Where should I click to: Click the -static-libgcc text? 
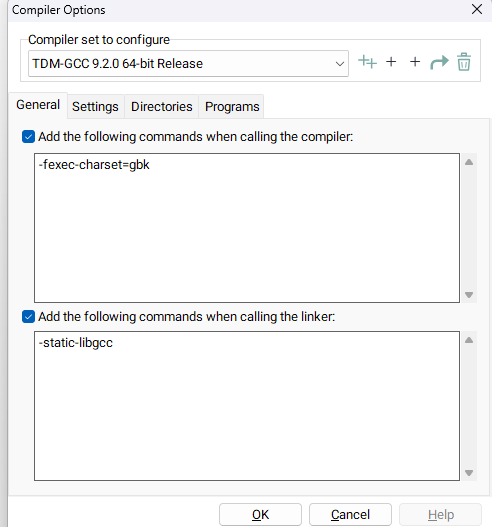click(x=76, y=343)
